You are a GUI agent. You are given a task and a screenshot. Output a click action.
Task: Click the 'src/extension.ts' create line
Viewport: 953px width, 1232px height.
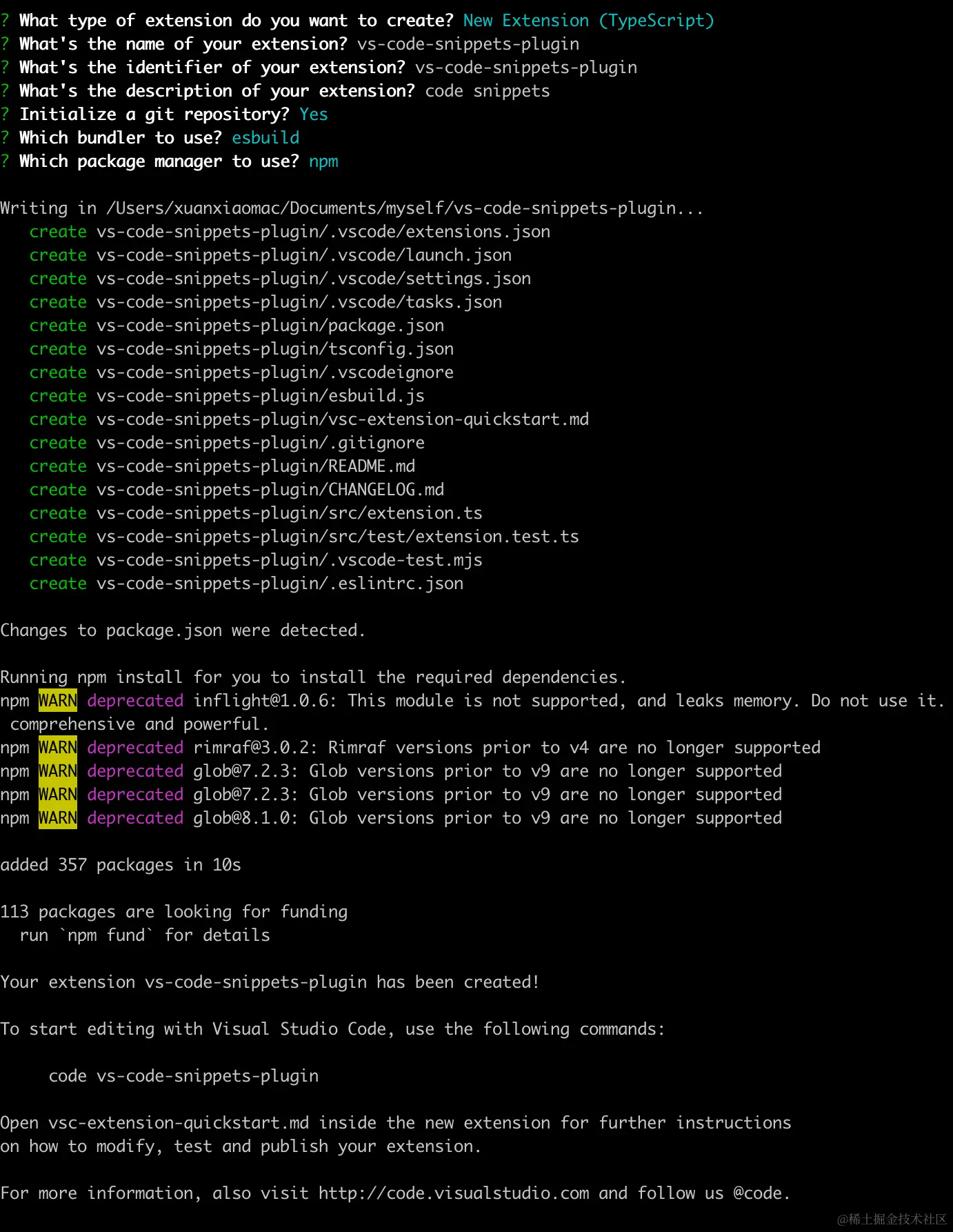tap(256, 513)
